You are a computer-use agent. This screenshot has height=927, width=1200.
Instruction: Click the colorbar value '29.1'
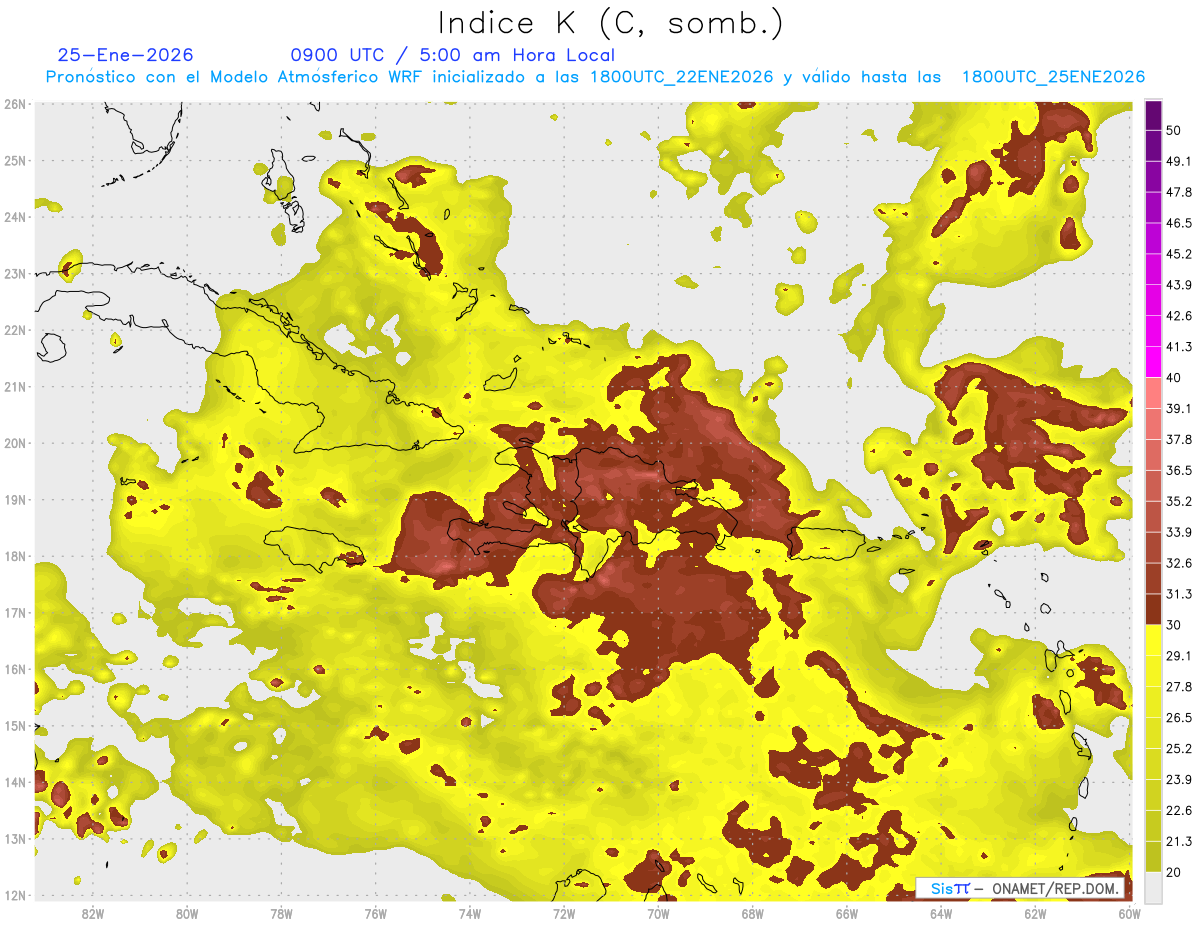click(x=1179, y=655)
